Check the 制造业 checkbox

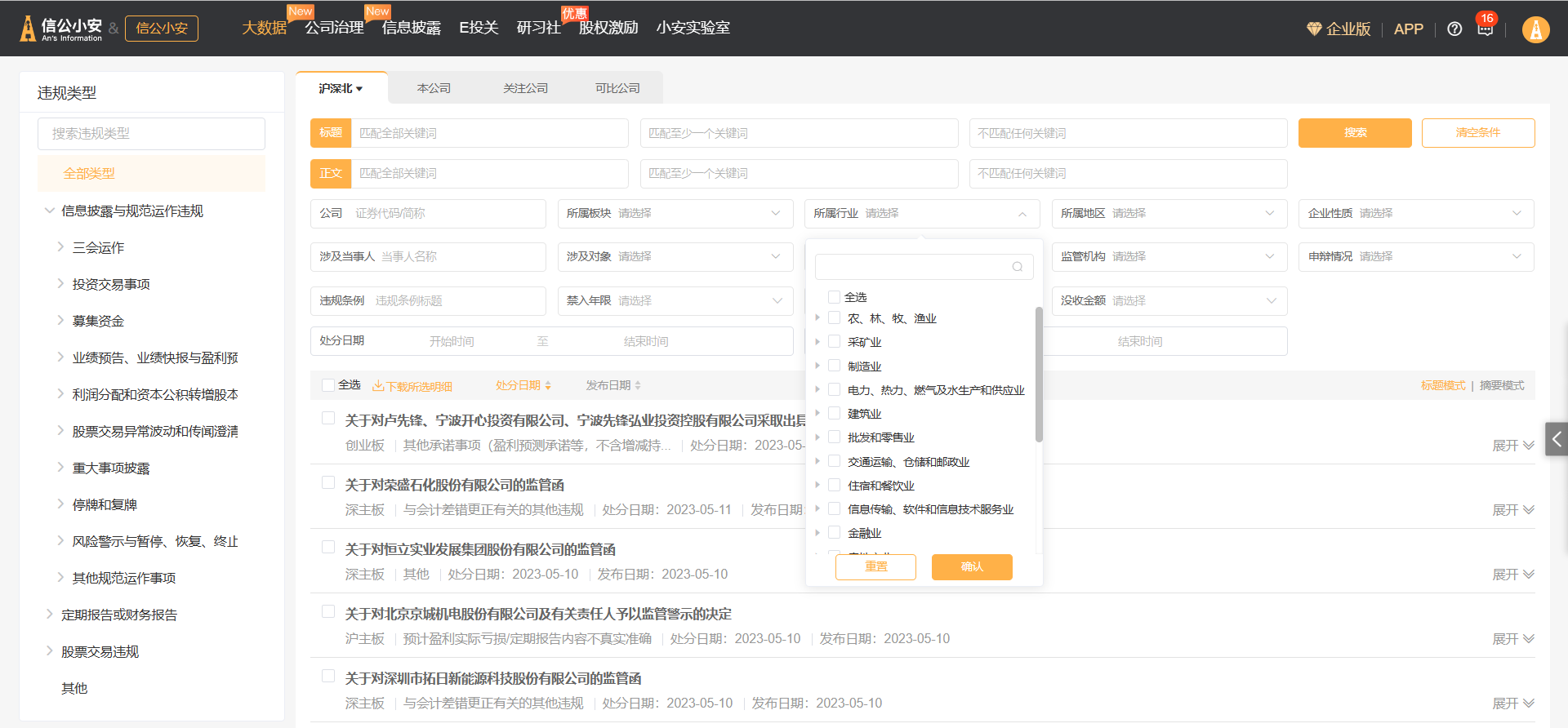point(834,366)
